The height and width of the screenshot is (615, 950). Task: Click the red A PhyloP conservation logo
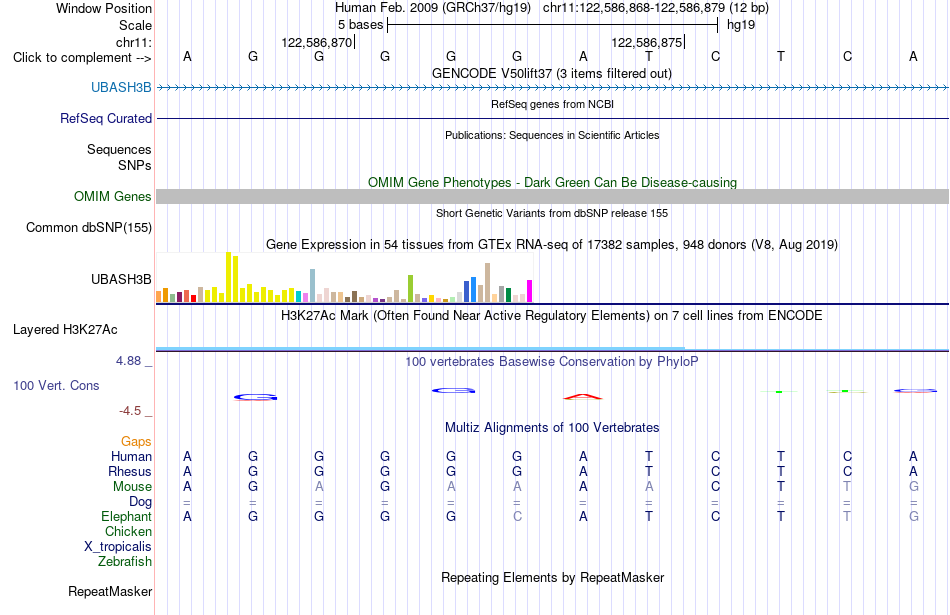coord(583,397)
